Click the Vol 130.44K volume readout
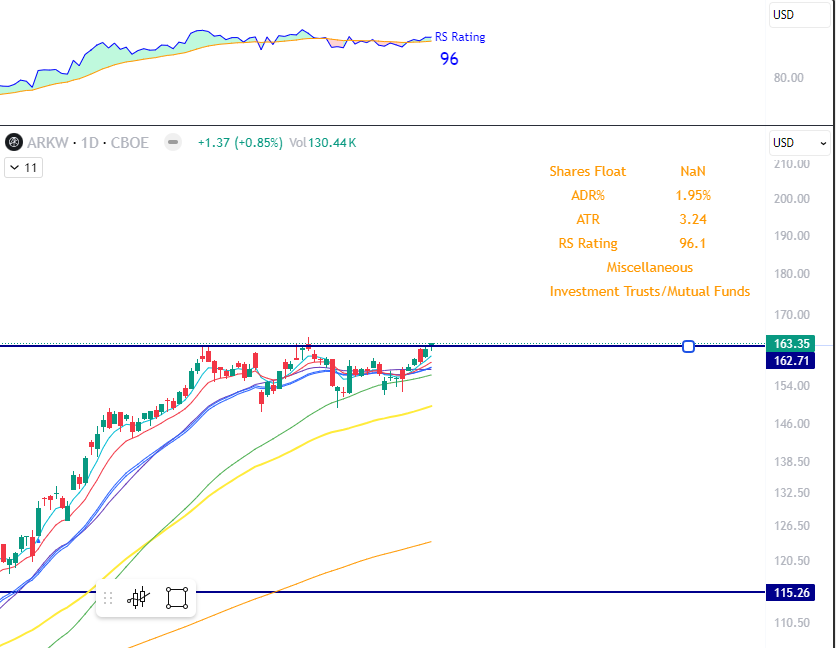The image size is (836, 648). tap(323, 143)
